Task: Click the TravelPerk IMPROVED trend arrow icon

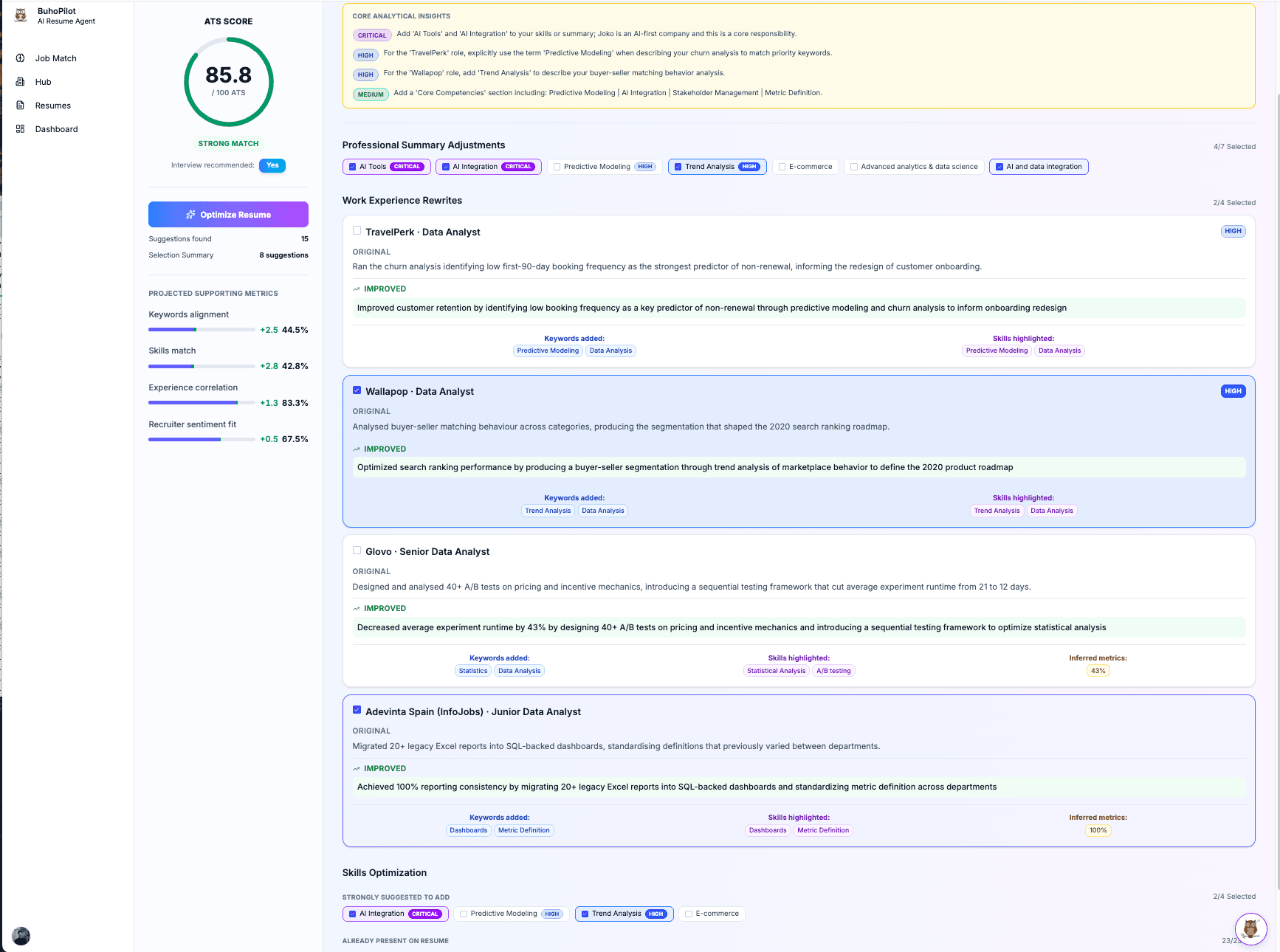Action: click(x=357, y=289)
